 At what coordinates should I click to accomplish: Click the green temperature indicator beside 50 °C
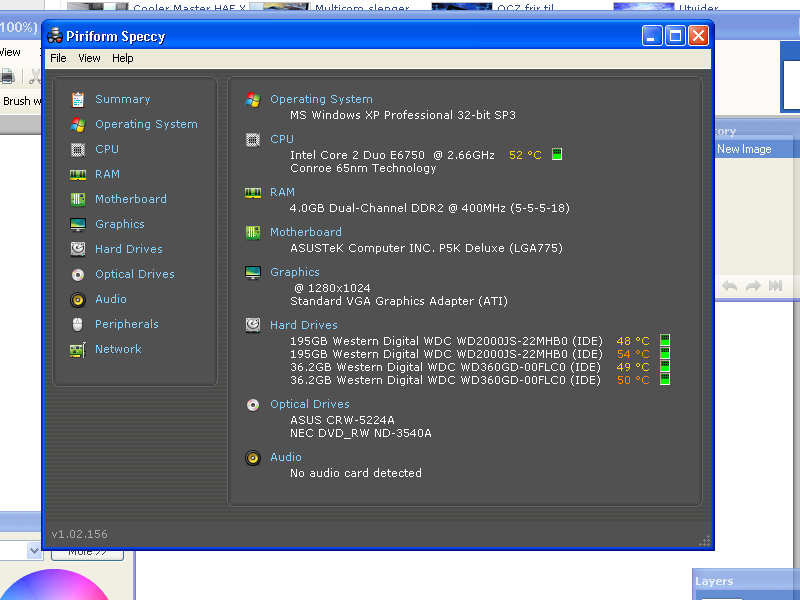point(665,379)
